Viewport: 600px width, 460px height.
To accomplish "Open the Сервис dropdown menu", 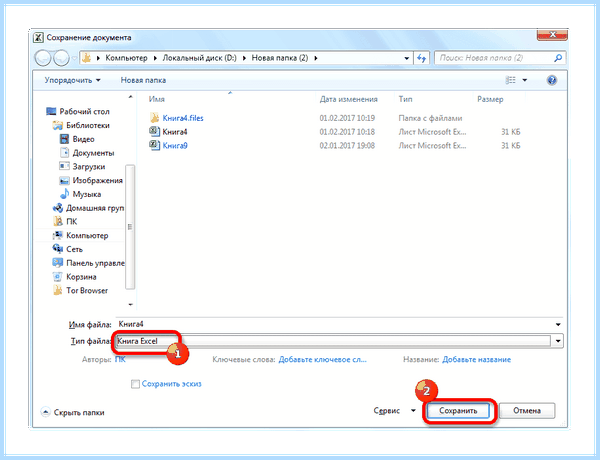I will coord(395,411).
